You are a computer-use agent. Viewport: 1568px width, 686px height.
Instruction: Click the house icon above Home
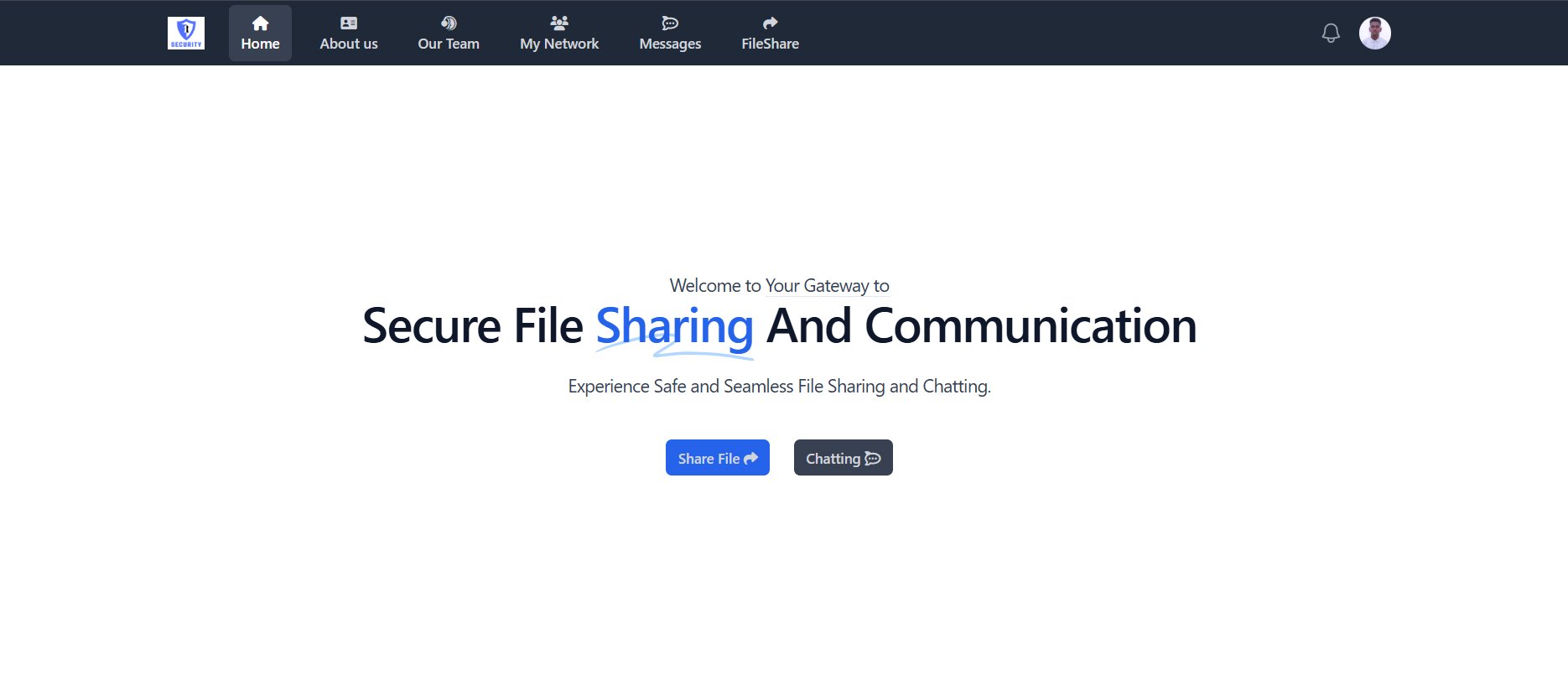260,23
